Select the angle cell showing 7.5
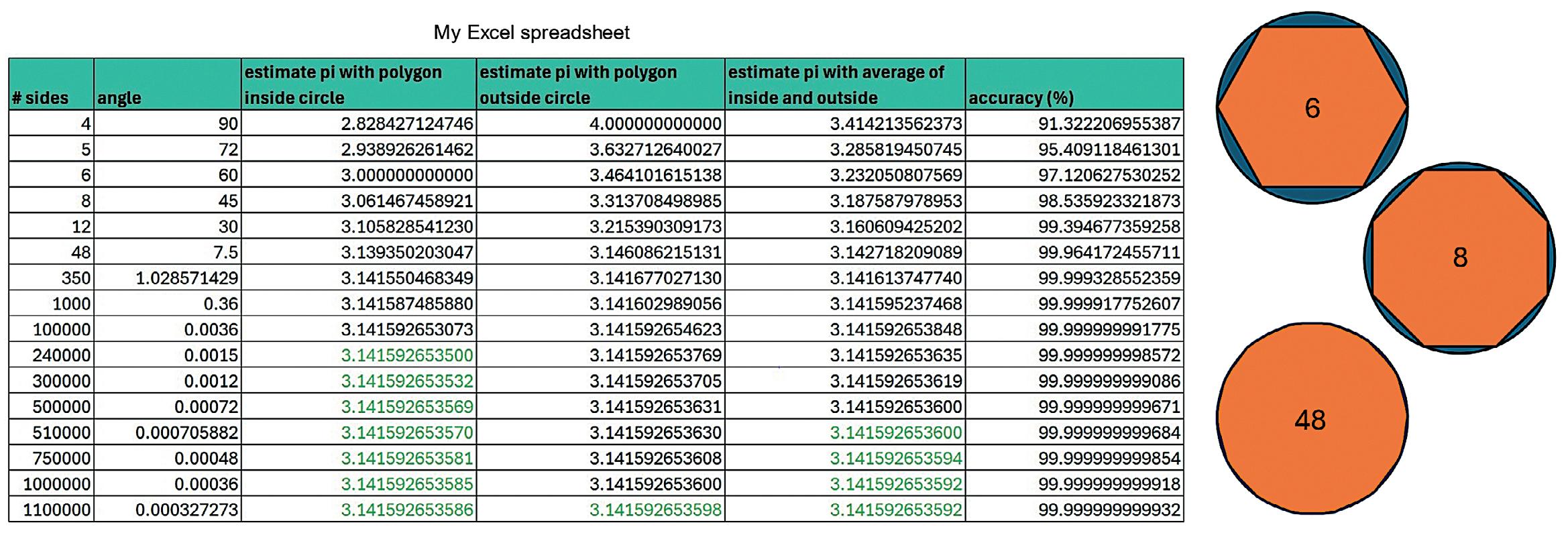Viewport: 1568px width, 537px height. coord(168,252)
